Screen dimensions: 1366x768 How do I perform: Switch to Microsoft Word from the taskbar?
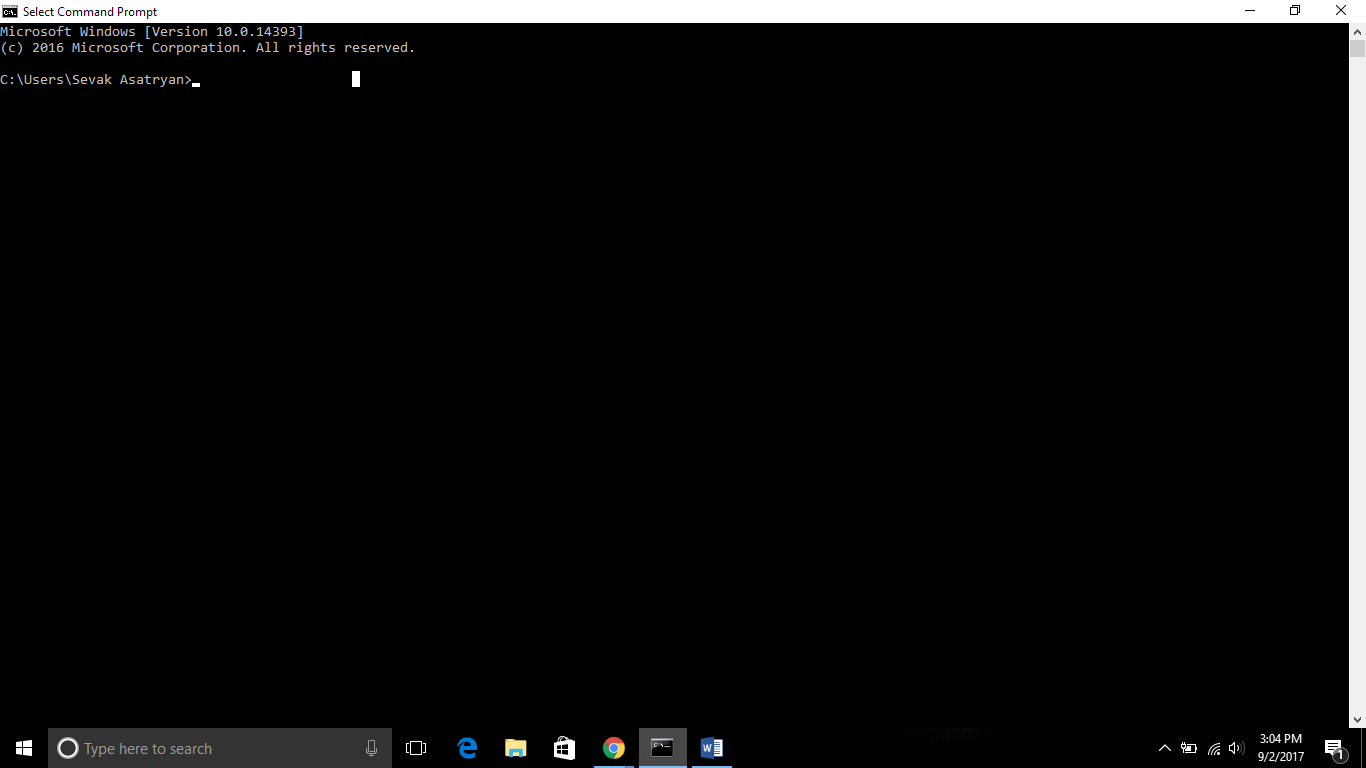tap(712, 748)
